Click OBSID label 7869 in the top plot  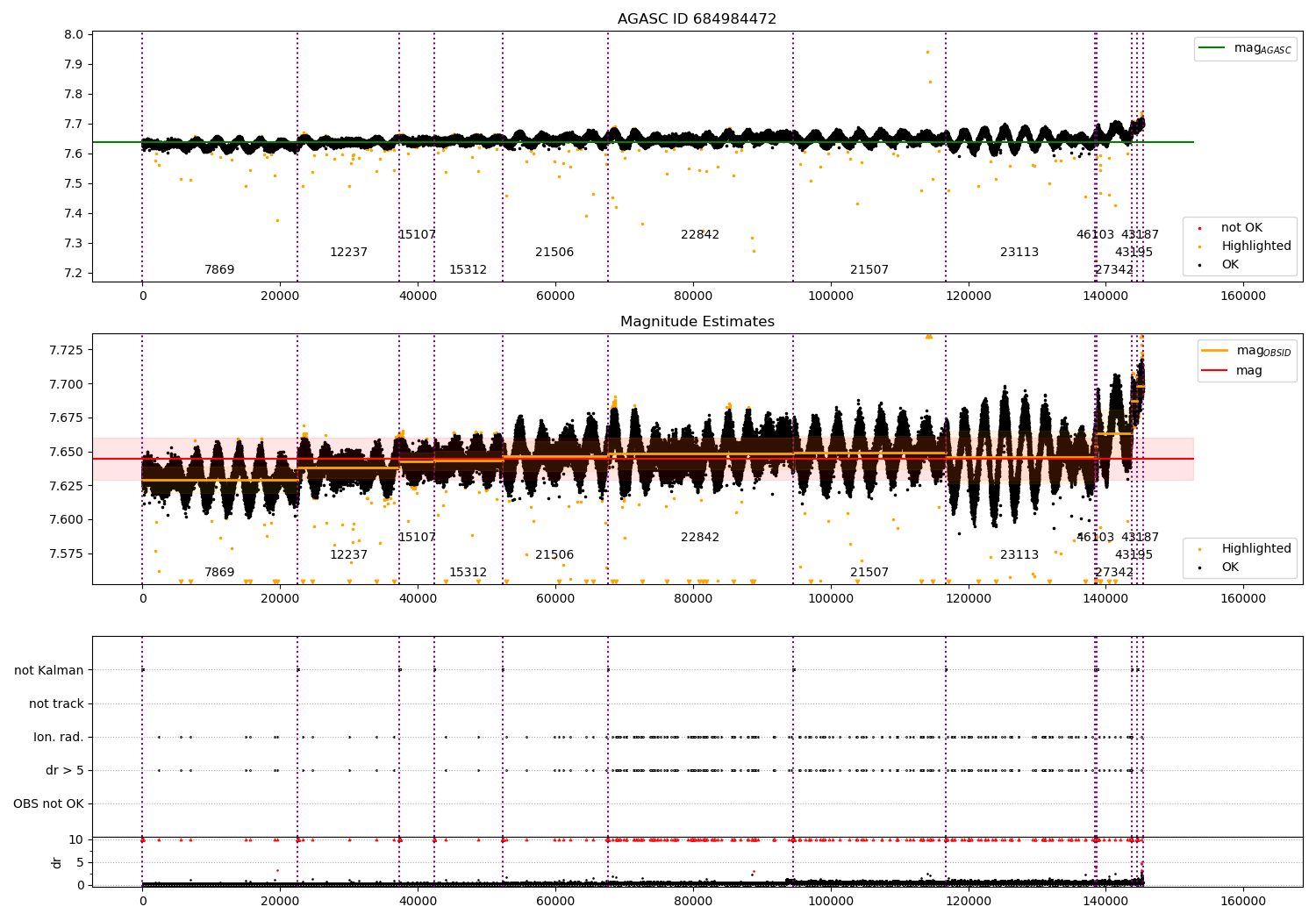(219, 270)
